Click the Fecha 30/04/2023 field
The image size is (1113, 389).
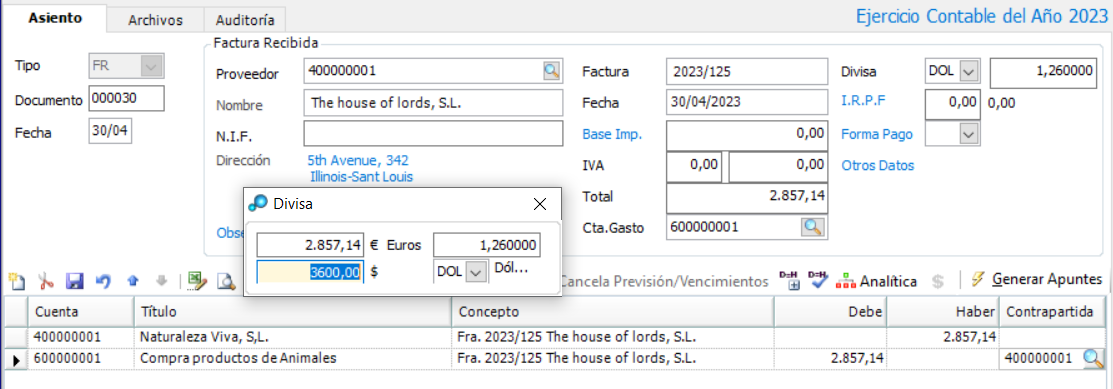[747, 102]
